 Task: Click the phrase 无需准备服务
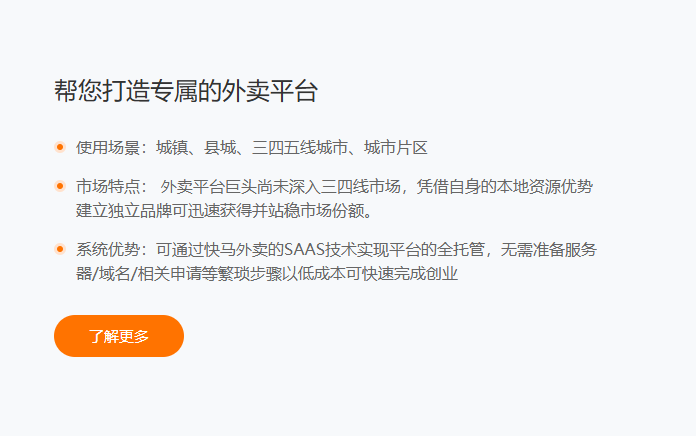point(549,250)
